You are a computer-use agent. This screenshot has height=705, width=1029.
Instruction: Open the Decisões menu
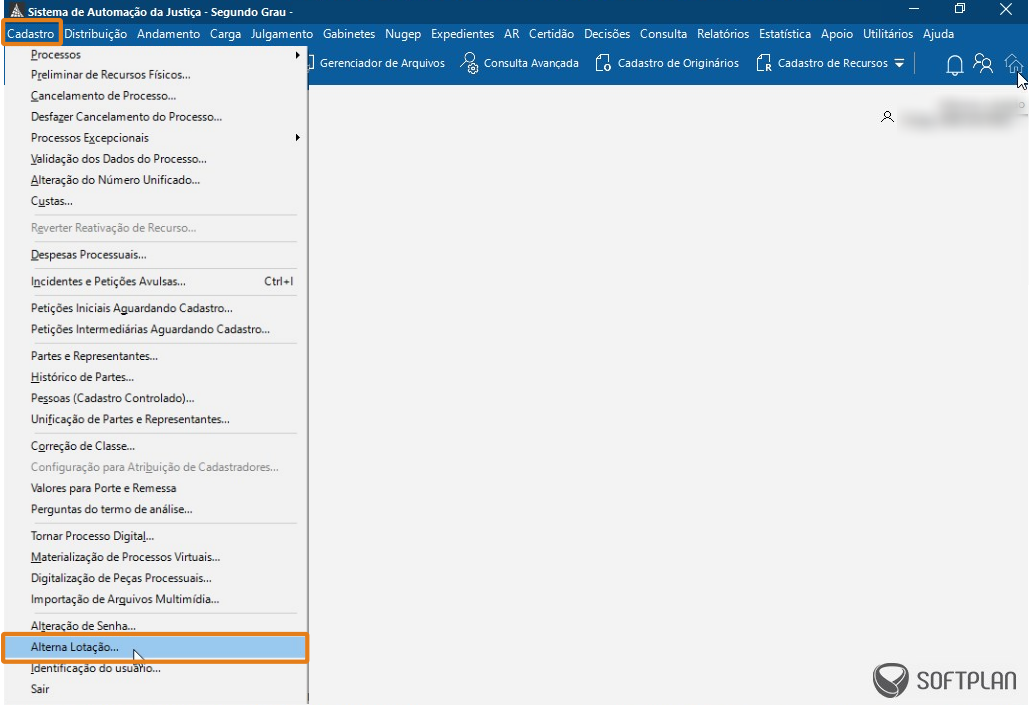pos(607,33)
